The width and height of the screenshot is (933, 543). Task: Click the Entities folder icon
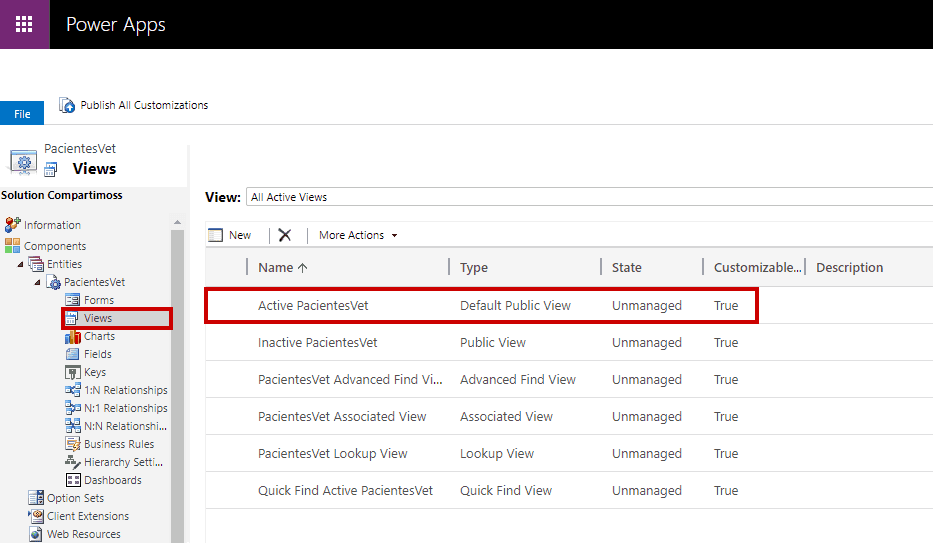(x=36, y=264)
